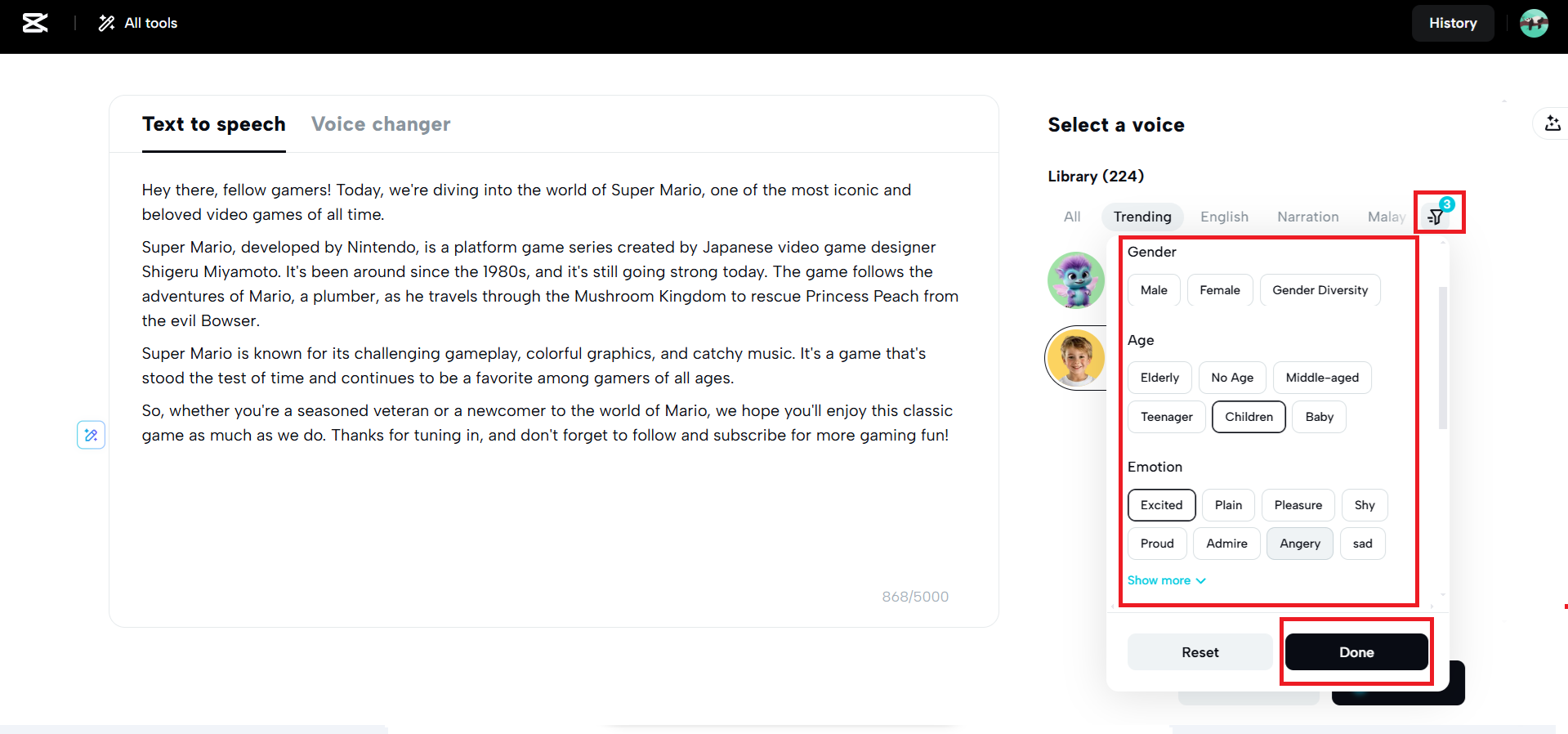The width and height of the screenshot is (1568, 734).
Task: Click the filter panel vertical scrollbar
Action: (x=1443, y=358)
